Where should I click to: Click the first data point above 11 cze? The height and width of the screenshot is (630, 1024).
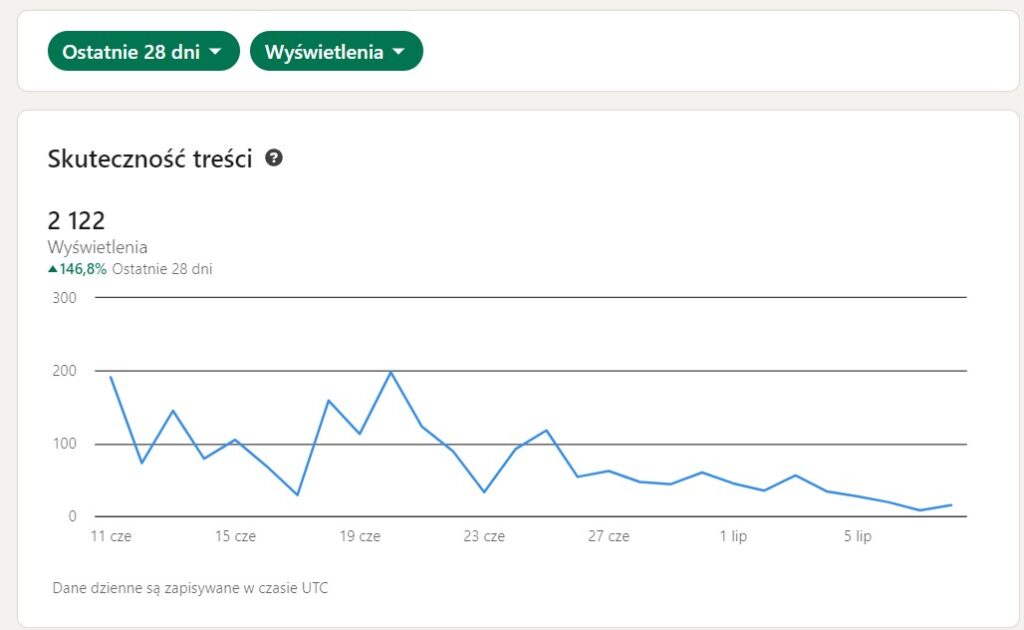(112, 378)
